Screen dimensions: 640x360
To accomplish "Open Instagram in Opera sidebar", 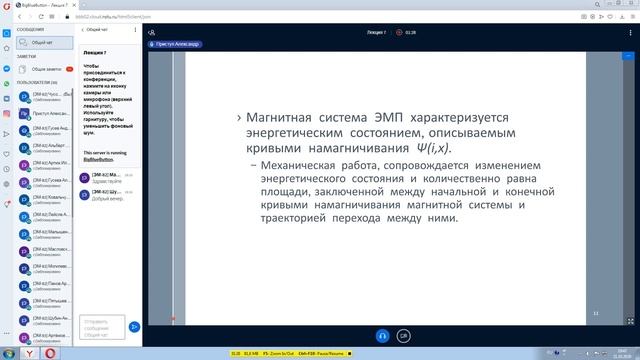I will pyautogui.click(x=7, y=114).
